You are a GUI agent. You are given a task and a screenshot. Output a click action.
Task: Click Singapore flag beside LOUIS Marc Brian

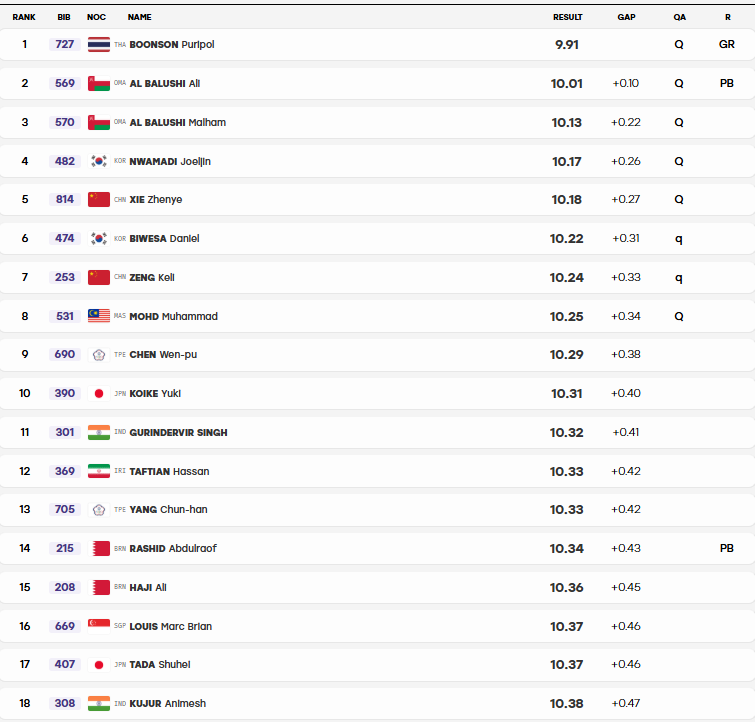click(99, 626)
